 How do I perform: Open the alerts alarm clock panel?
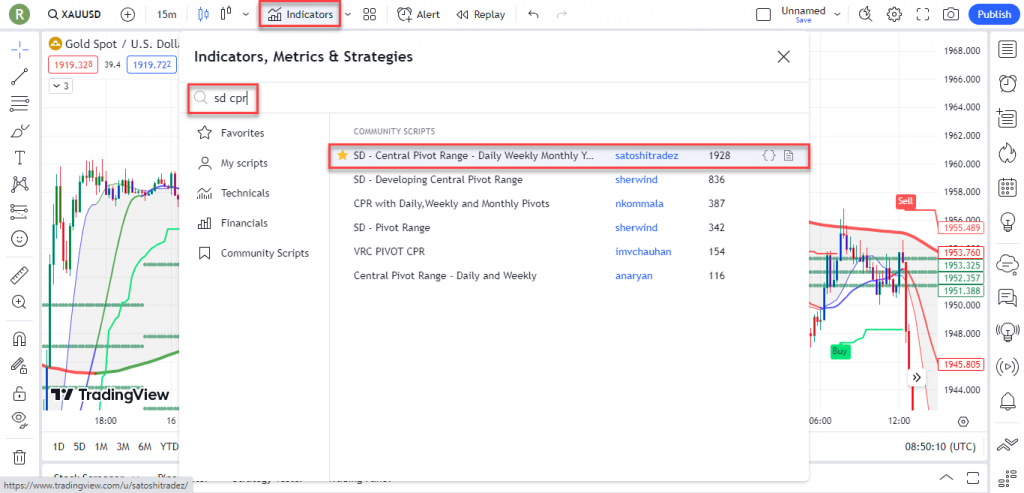[1008, 84]
